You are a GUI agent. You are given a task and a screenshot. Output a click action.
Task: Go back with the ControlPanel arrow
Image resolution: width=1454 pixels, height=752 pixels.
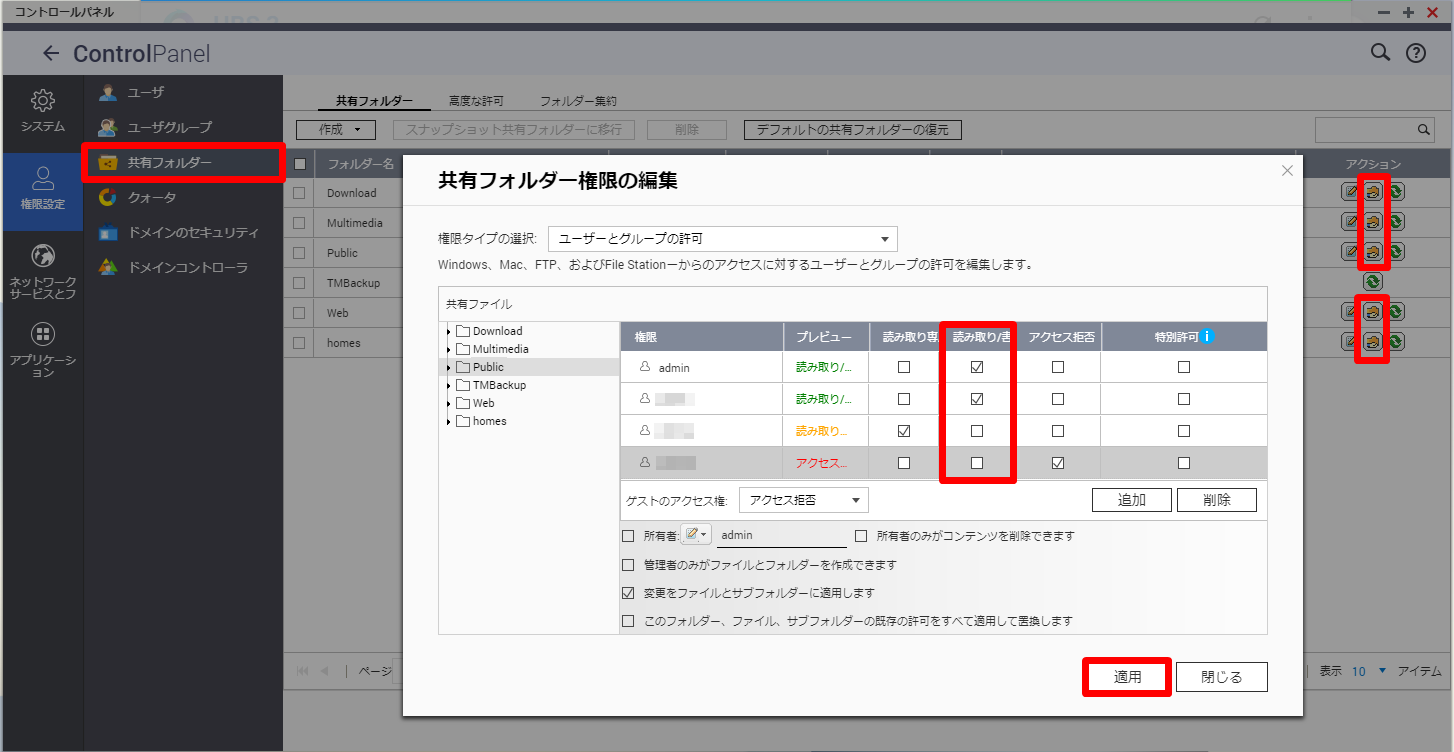[51, 53]
